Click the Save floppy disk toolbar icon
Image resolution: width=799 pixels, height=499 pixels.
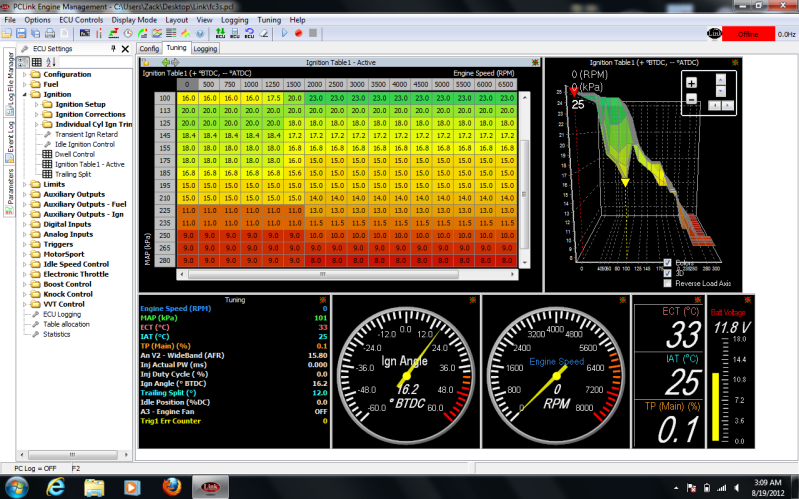[21, 34]
